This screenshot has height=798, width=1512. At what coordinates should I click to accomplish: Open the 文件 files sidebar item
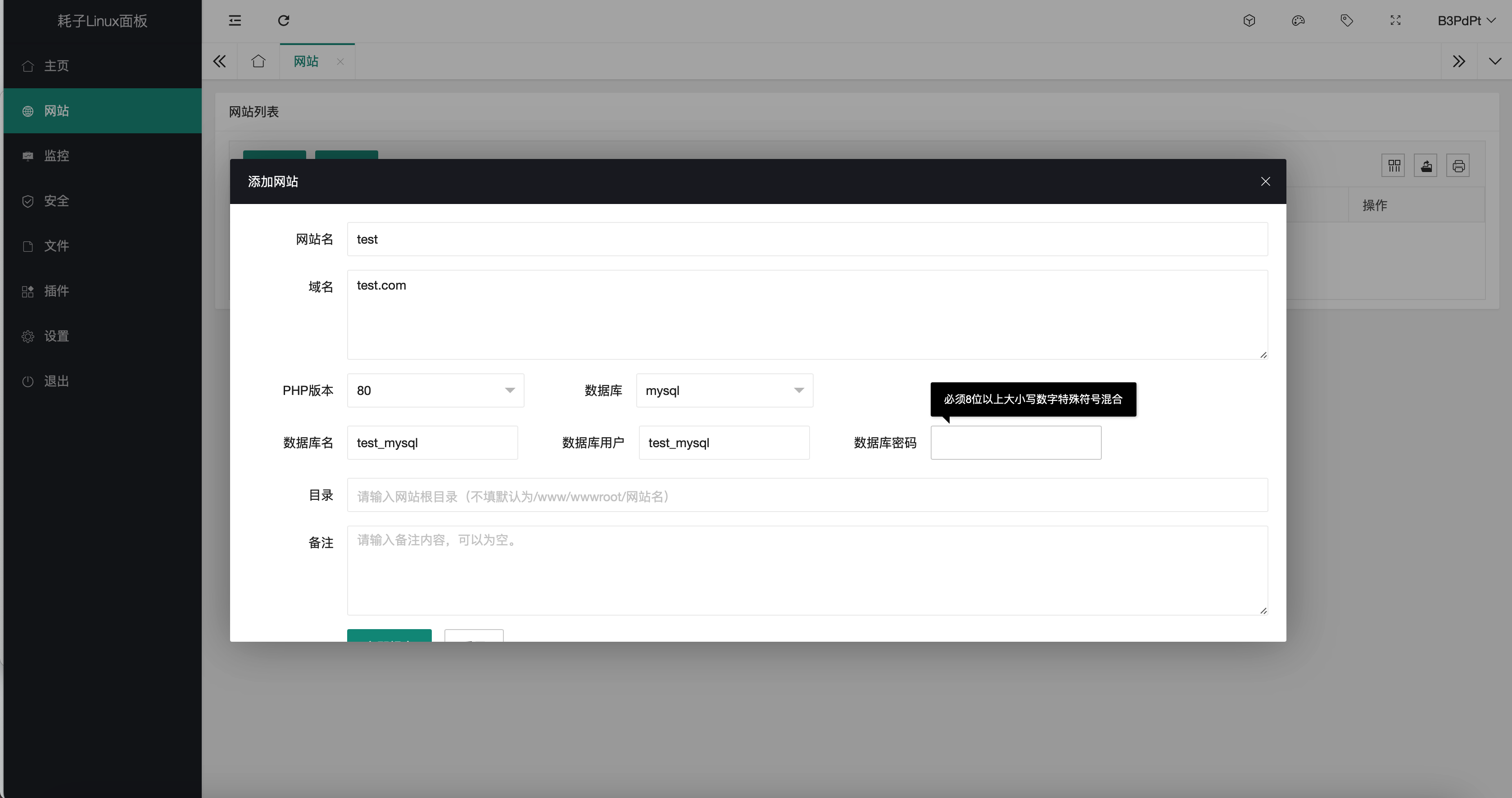[x=102, y=245]
